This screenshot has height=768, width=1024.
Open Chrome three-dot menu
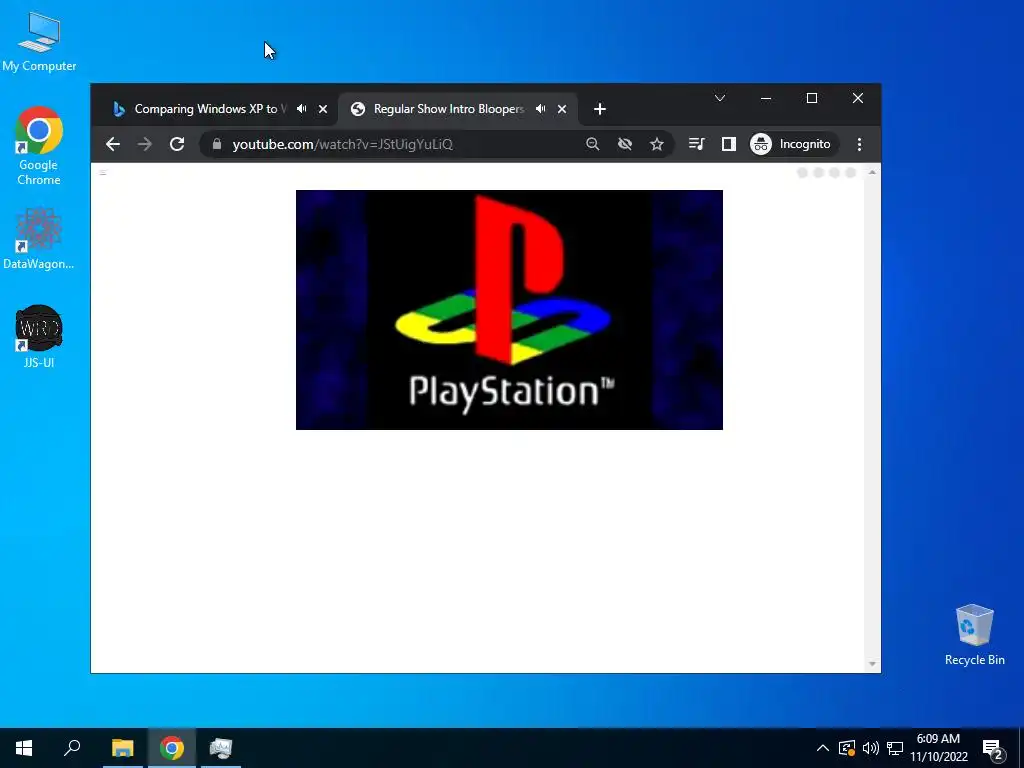[859, 144]
